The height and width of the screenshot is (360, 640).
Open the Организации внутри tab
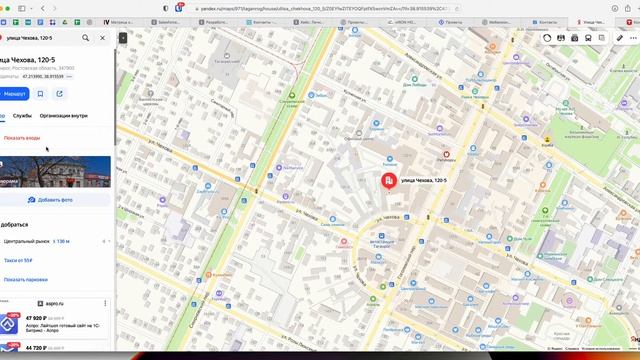click(64, 116)
